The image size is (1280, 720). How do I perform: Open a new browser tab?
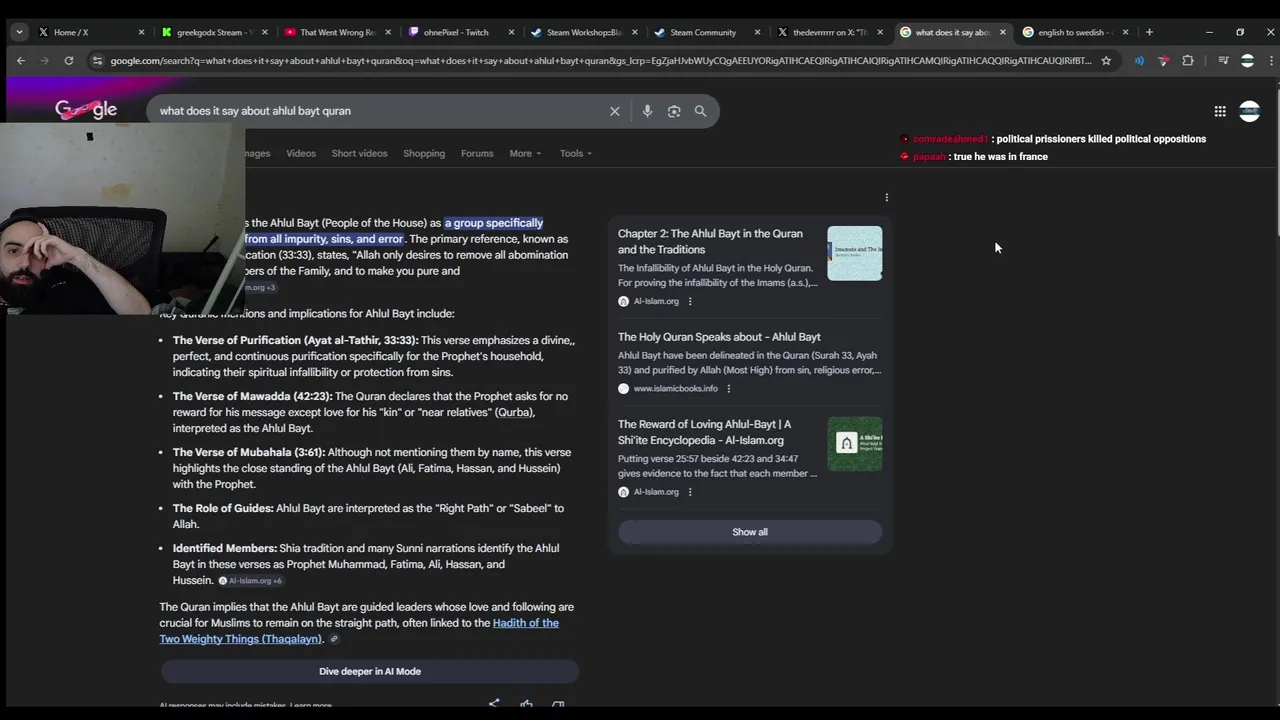1149,32
